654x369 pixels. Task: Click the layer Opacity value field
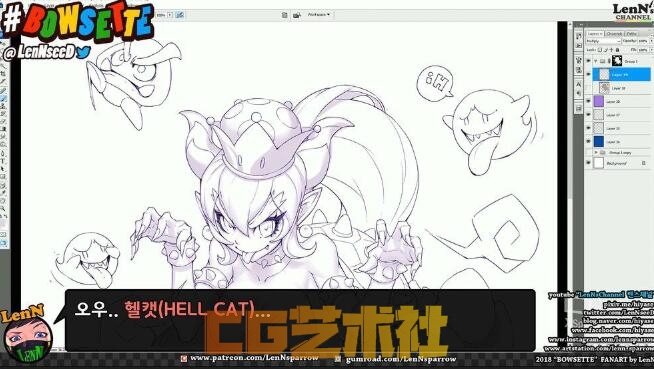tap(643, 41)
